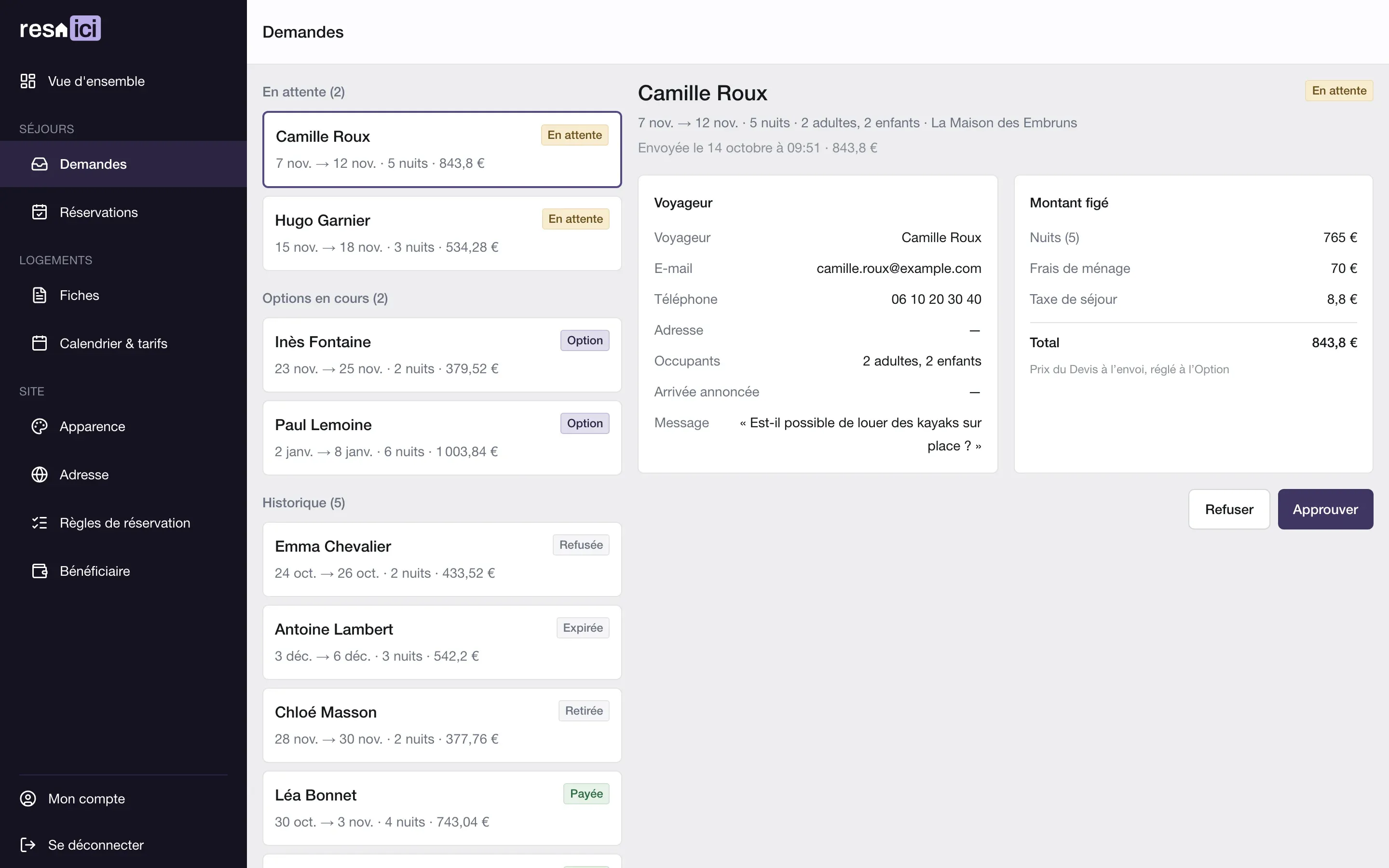The image size is (1389, 868).
Task: Open Calendrier & tarifs page
Action: click(123, 343)
